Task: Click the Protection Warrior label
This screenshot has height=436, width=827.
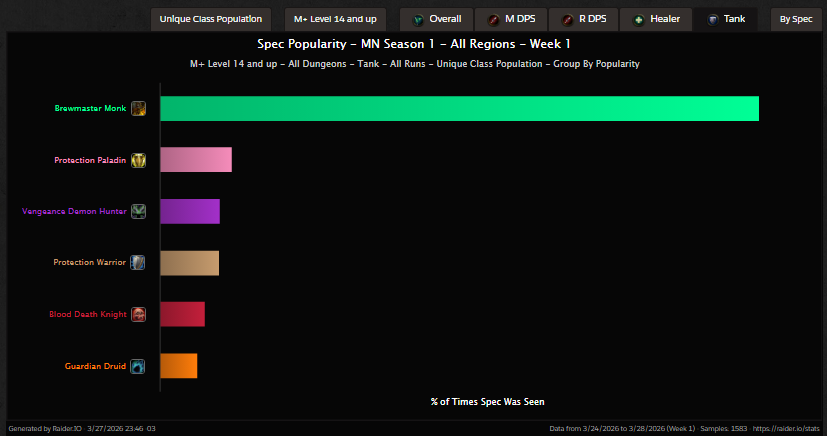Action: point(90,262)
